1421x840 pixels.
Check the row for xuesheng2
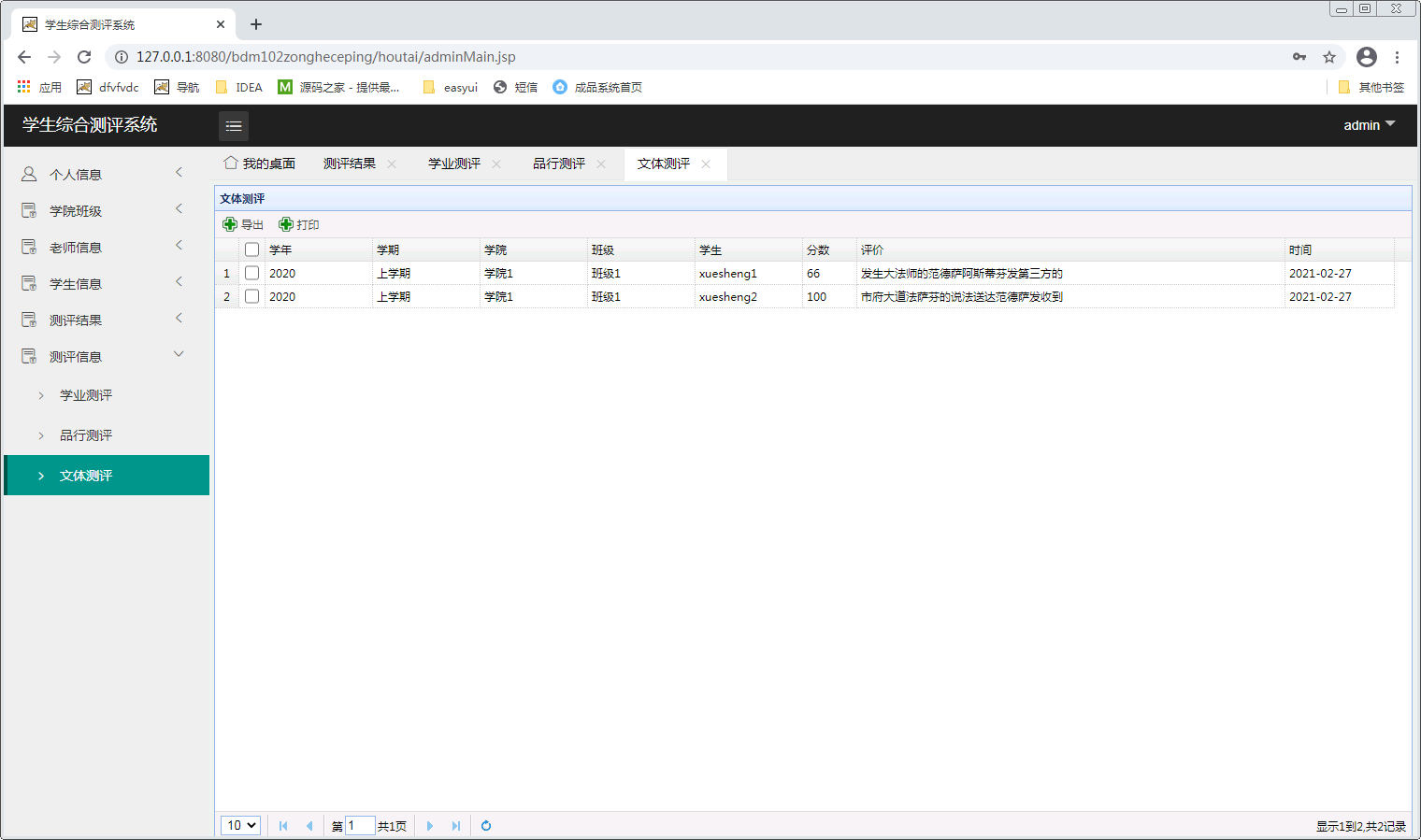click(x=251, y=296)
